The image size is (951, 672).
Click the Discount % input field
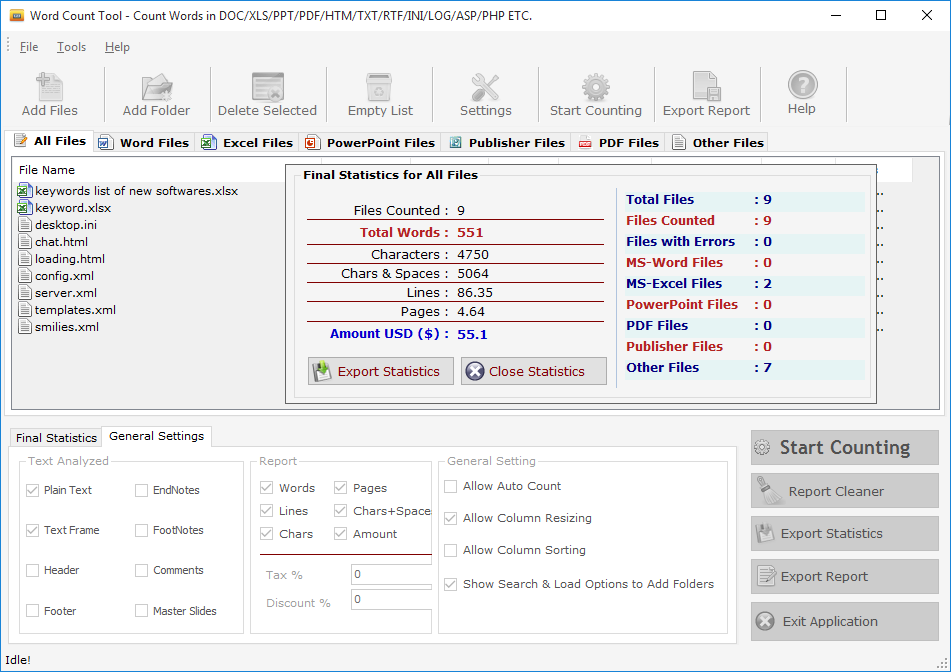(x=391, y=599)
